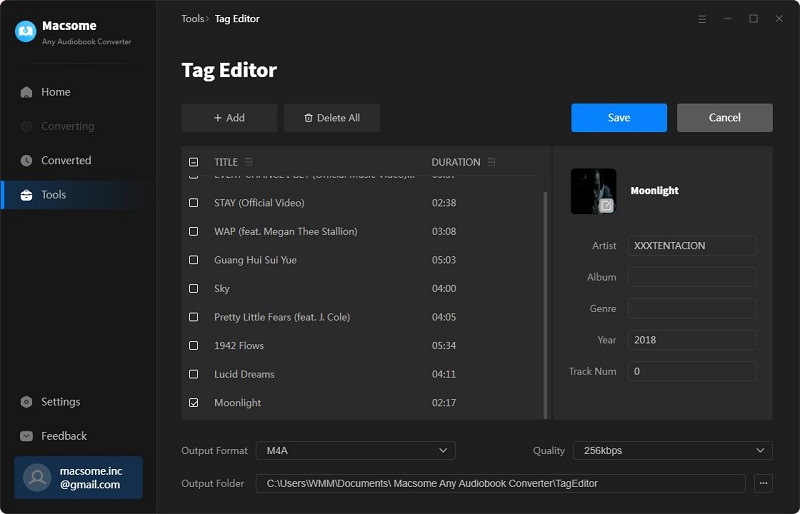Click the Delete All button
Viewport: 800px width, 514px height.
click(x=332, y=118)
